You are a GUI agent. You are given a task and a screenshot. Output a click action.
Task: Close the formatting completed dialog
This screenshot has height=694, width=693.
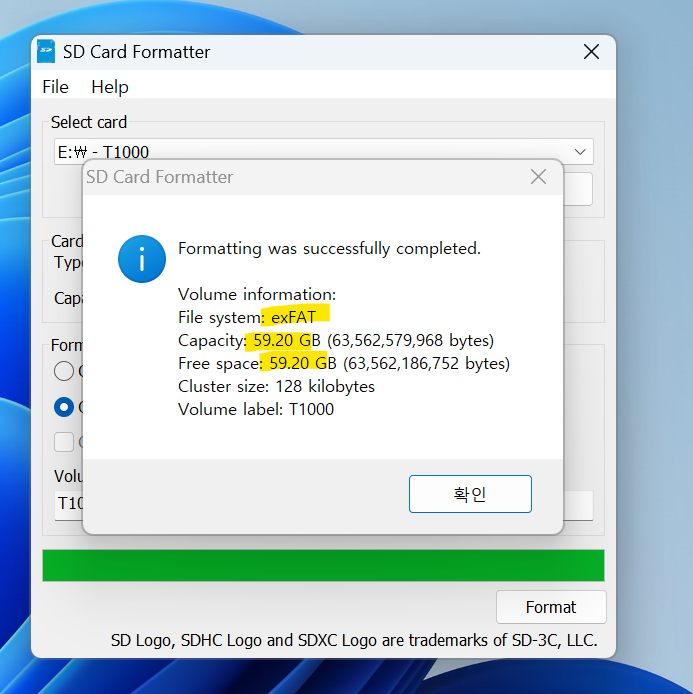(x=538, y=177)
